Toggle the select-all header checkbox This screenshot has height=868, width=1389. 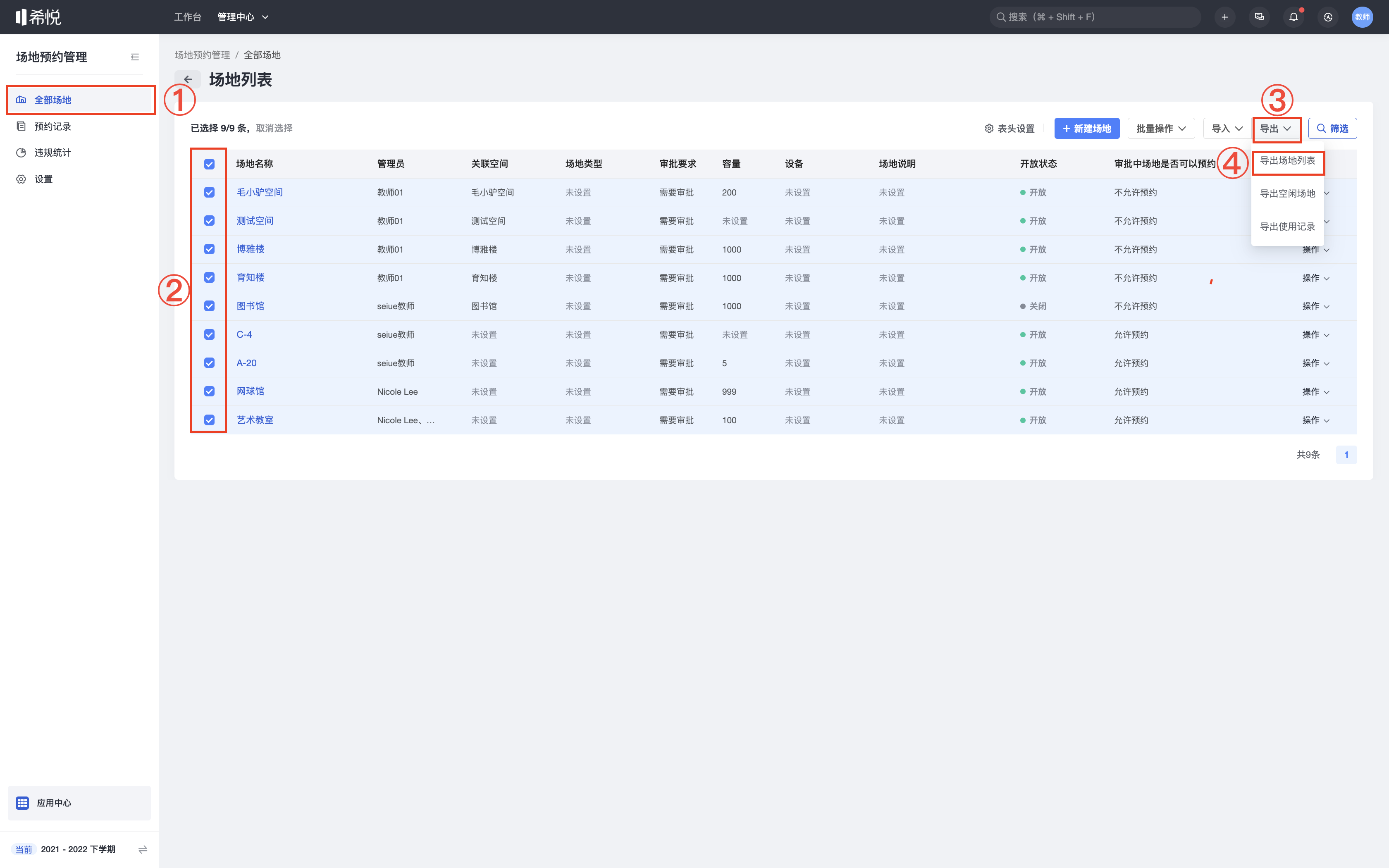(x=210, y=164)
